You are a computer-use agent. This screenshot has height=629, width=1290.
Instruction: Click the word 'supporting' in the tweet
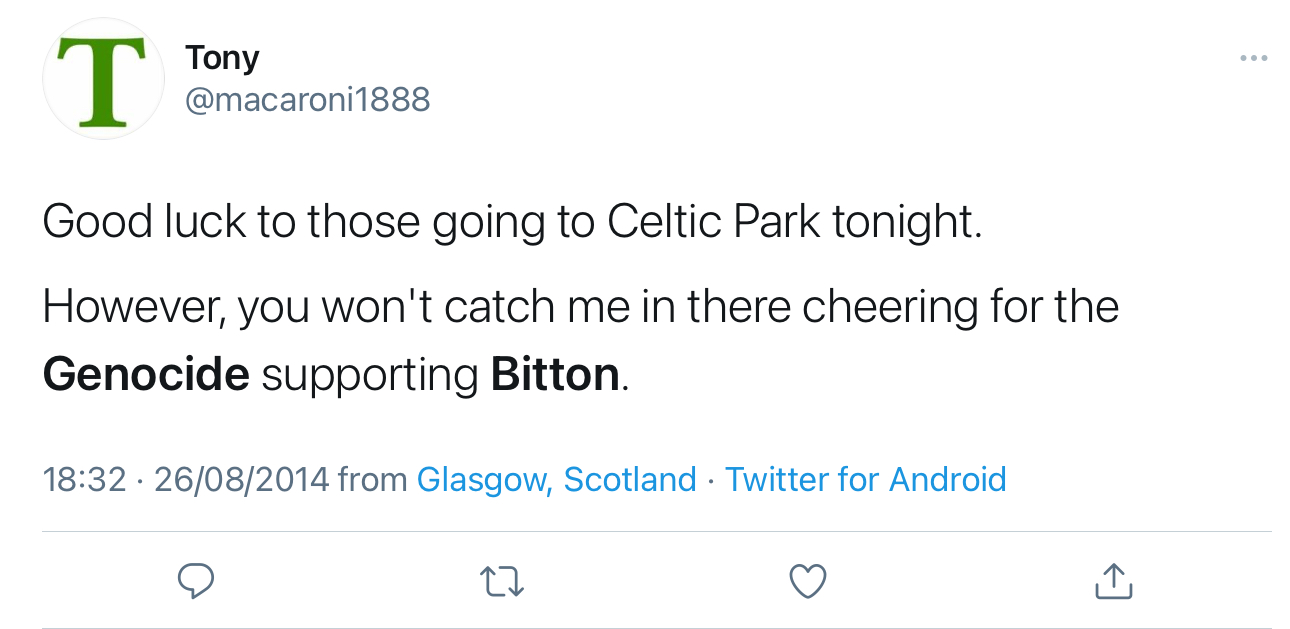tap(370, 376)
